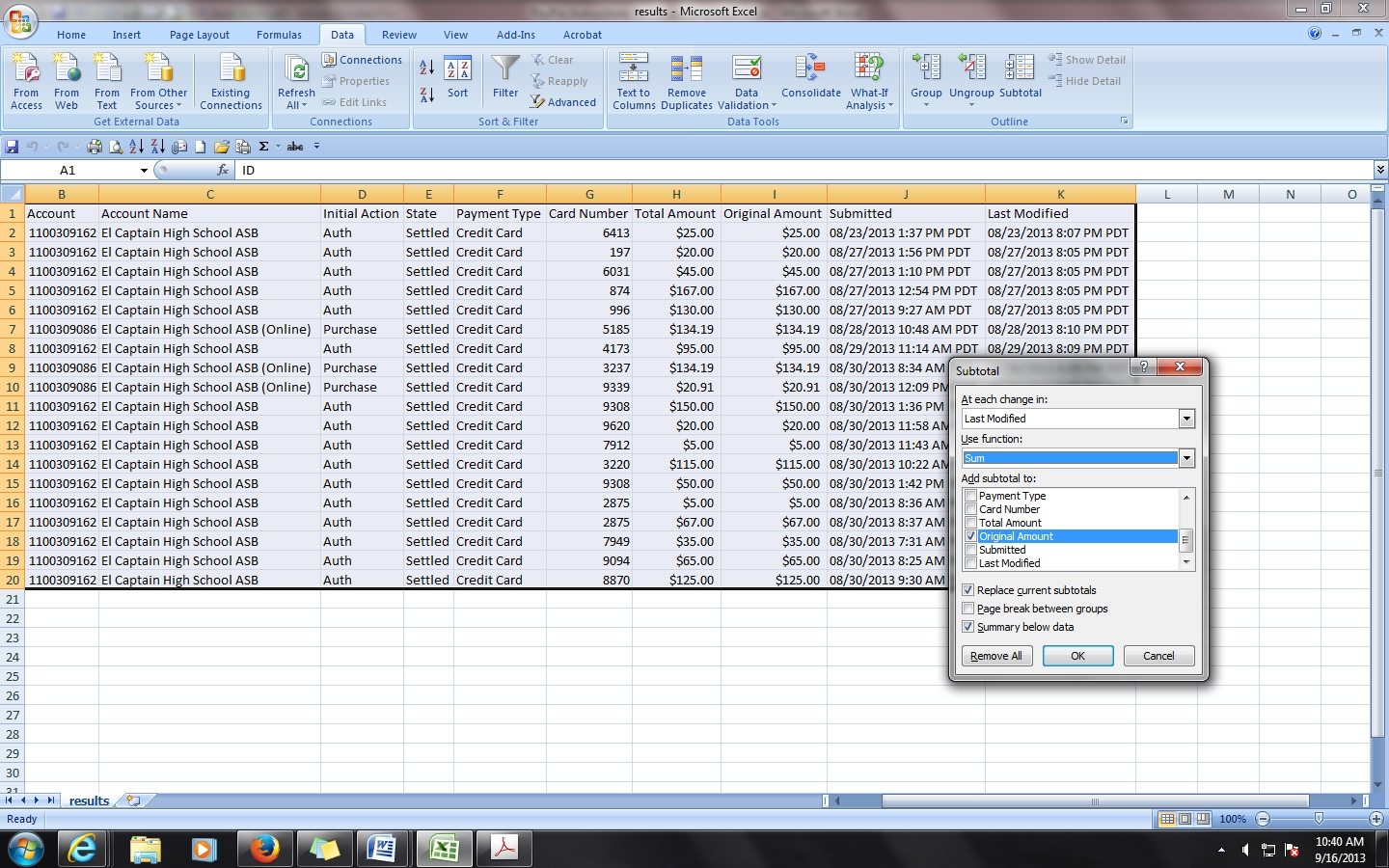Click the Send as email attachment icon

point(179,147)
